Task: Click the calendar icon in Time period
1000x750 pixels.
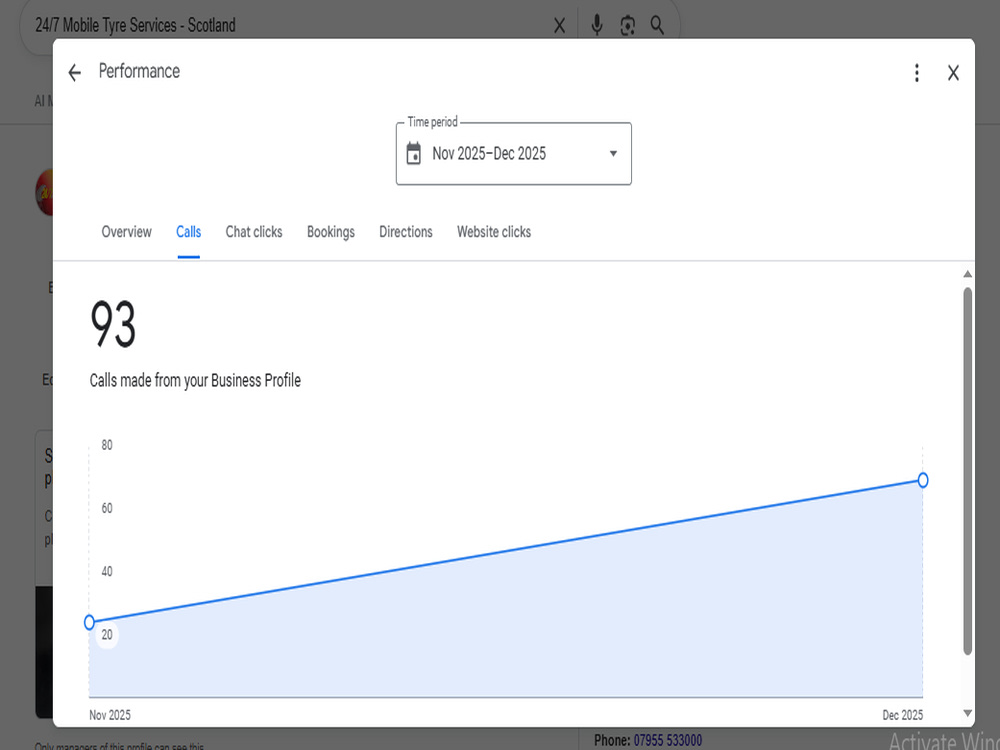Action: coord(413,153)
